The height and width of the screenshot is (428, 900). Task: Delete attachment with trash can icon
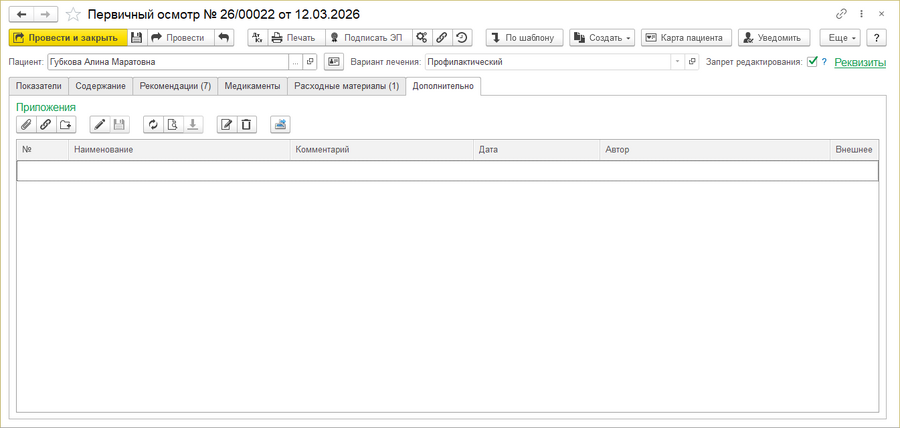pyautogui.click(x=246, y=124)
